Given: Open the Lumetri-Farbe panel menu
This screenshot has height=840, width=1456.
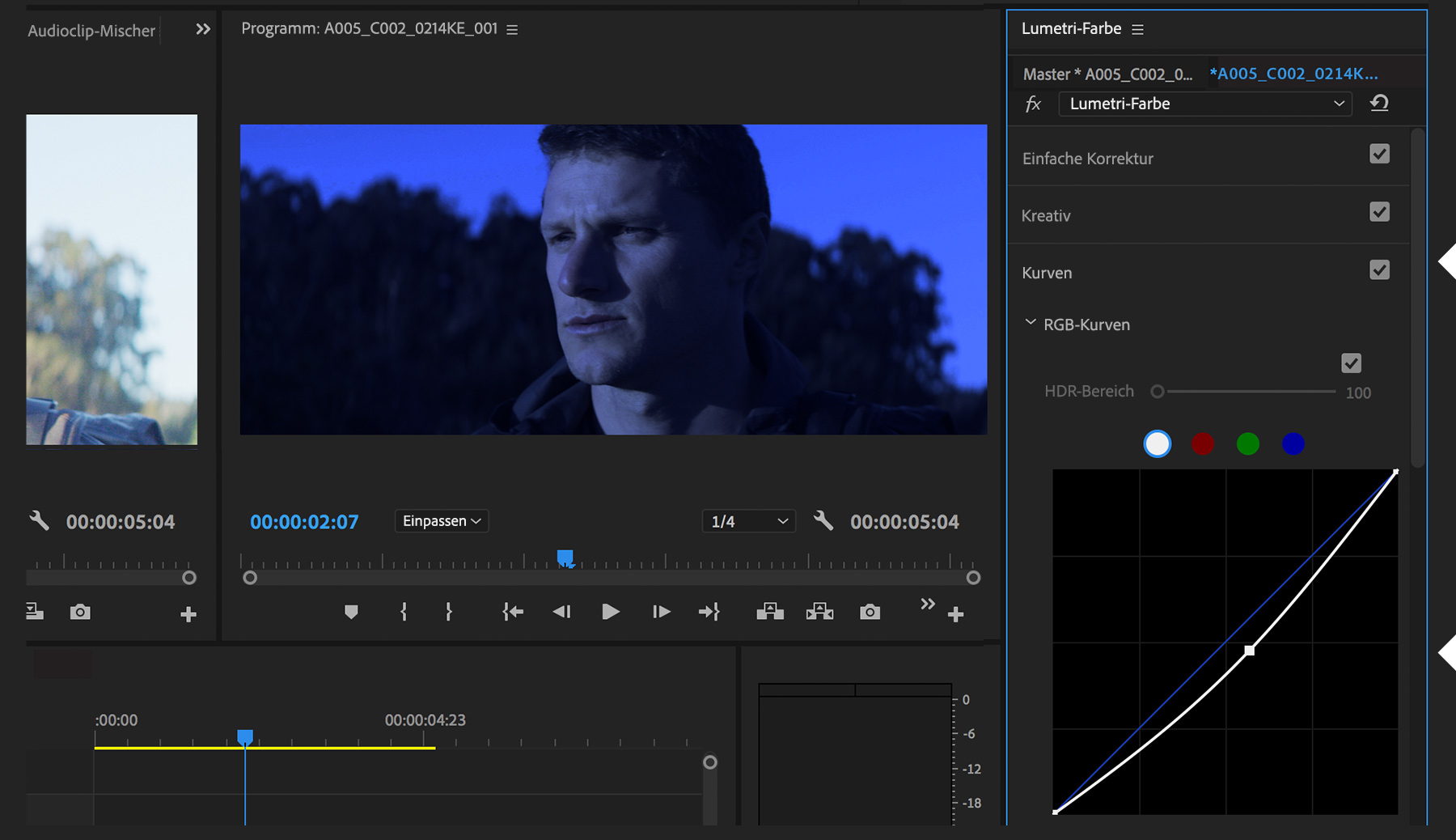Looking at the screenshot, I should click(x=1138, y=30).
